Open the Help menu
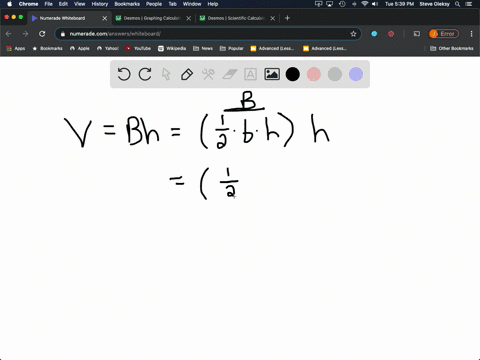480x360 pixels. (213, 4)
